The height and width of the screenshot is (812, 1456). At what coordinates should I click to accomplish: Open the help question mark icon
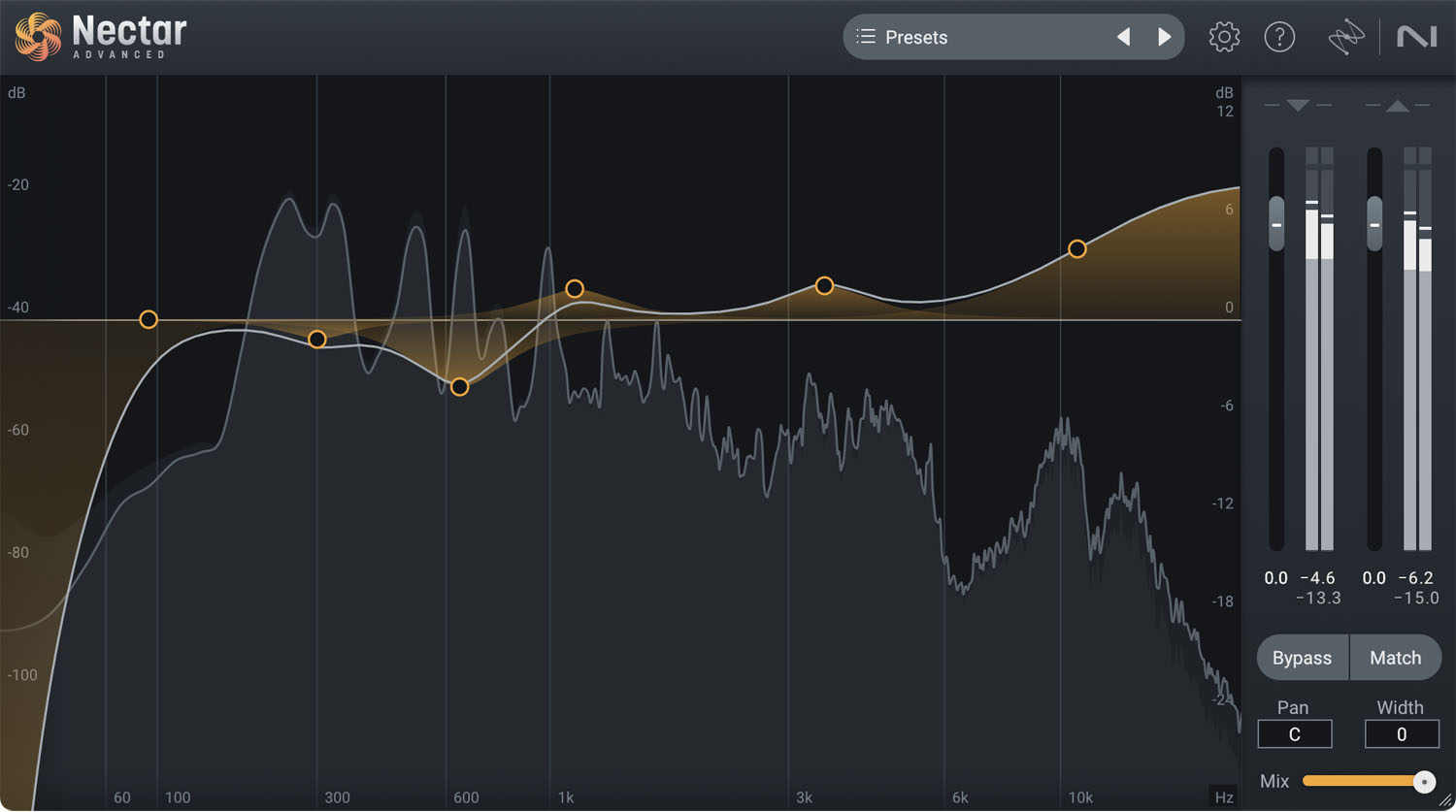click(x=1279, y=37)
